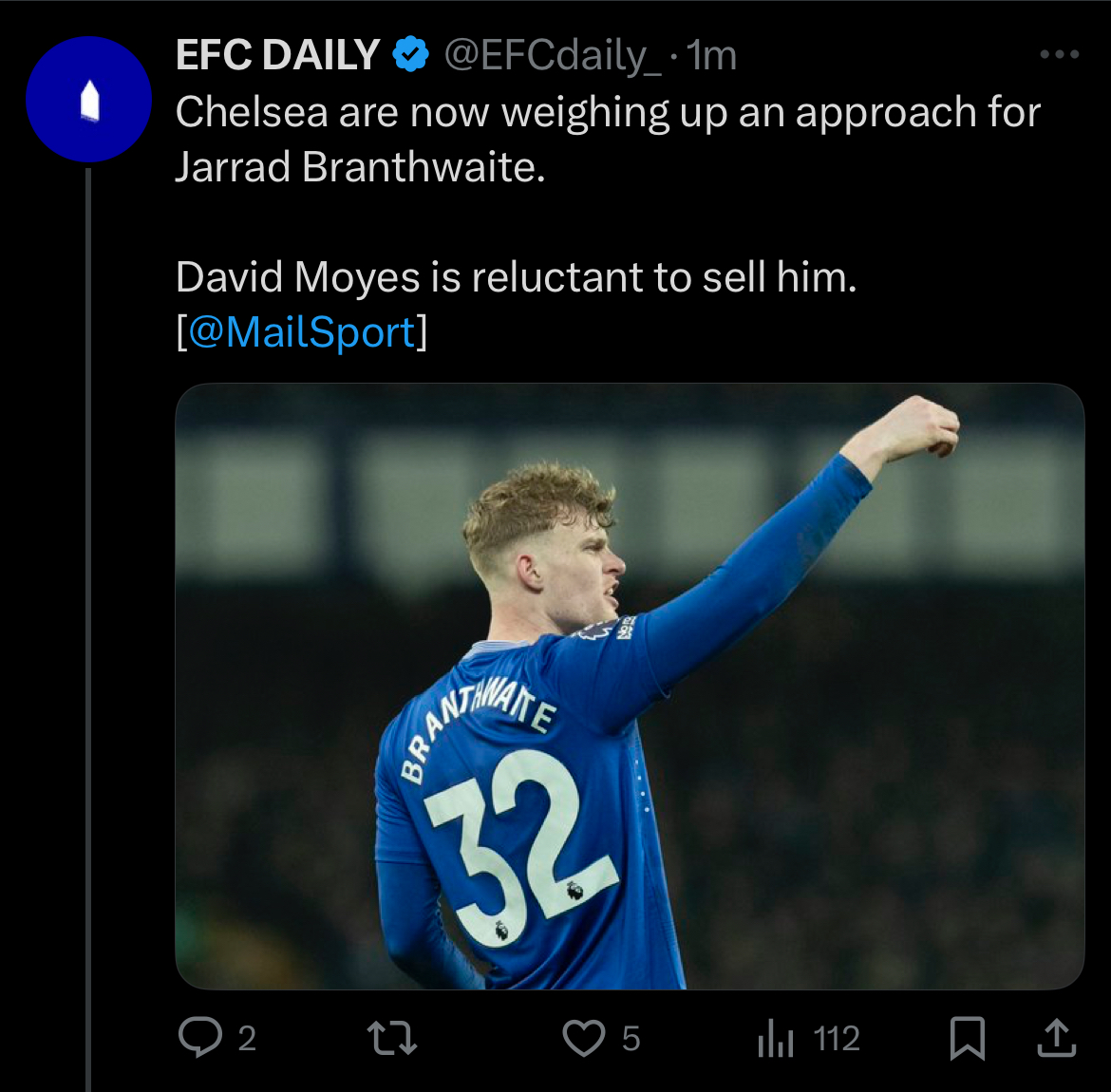Open the @EFCdaily_ handle link
Screen dimensions: 1111x1092
click(553, 56)
